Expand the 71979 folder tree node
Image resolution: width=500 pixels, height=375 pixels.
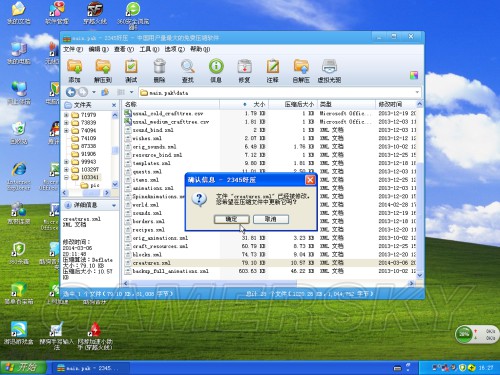coord(66,115)
